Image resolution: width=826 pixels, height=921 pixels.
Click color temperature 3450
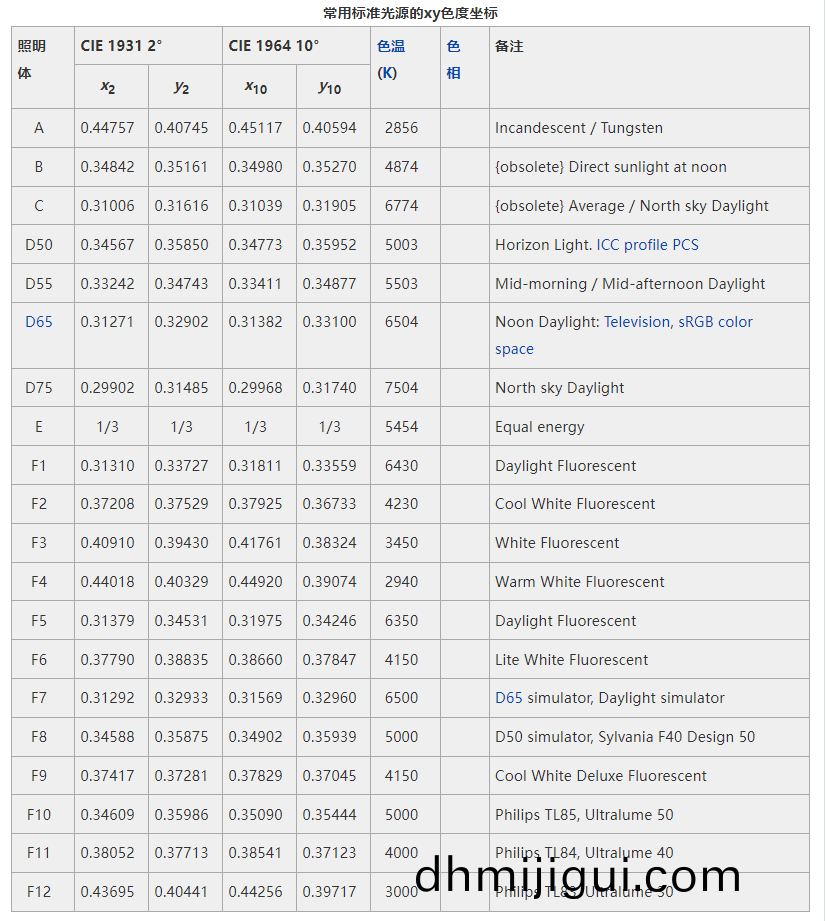tap(401, 543)
